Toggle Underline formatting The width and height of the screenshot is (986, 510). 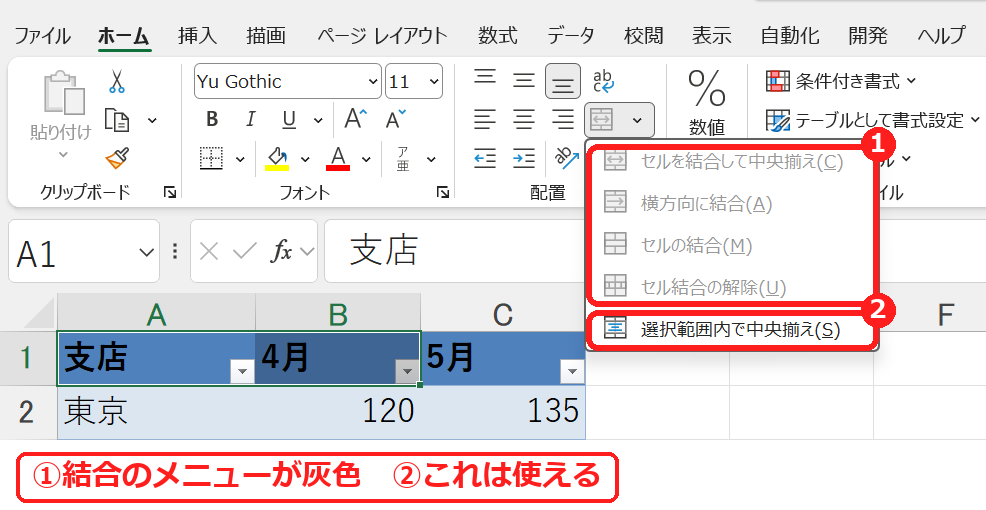[x=289, y=119]
